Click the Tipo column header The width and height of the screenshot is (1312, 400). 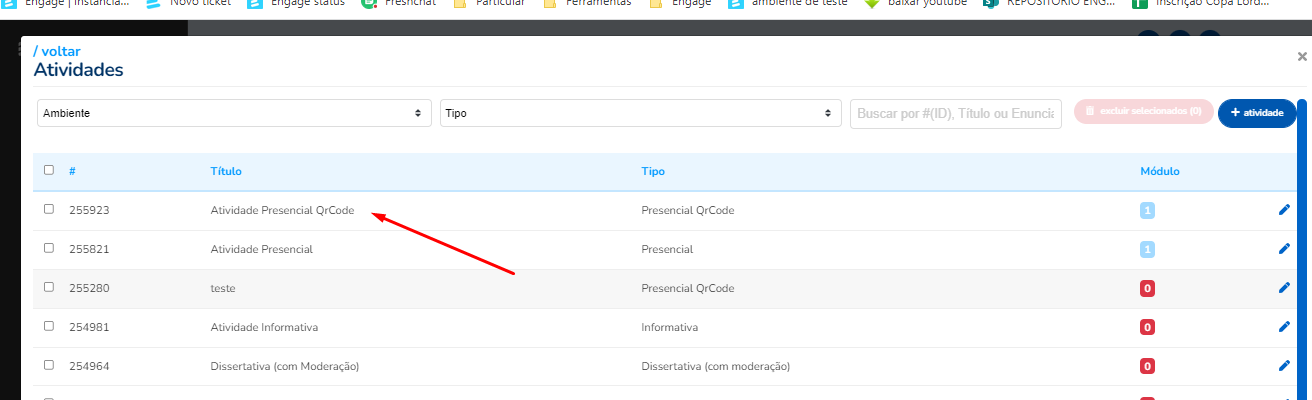(x=653, y=171)
